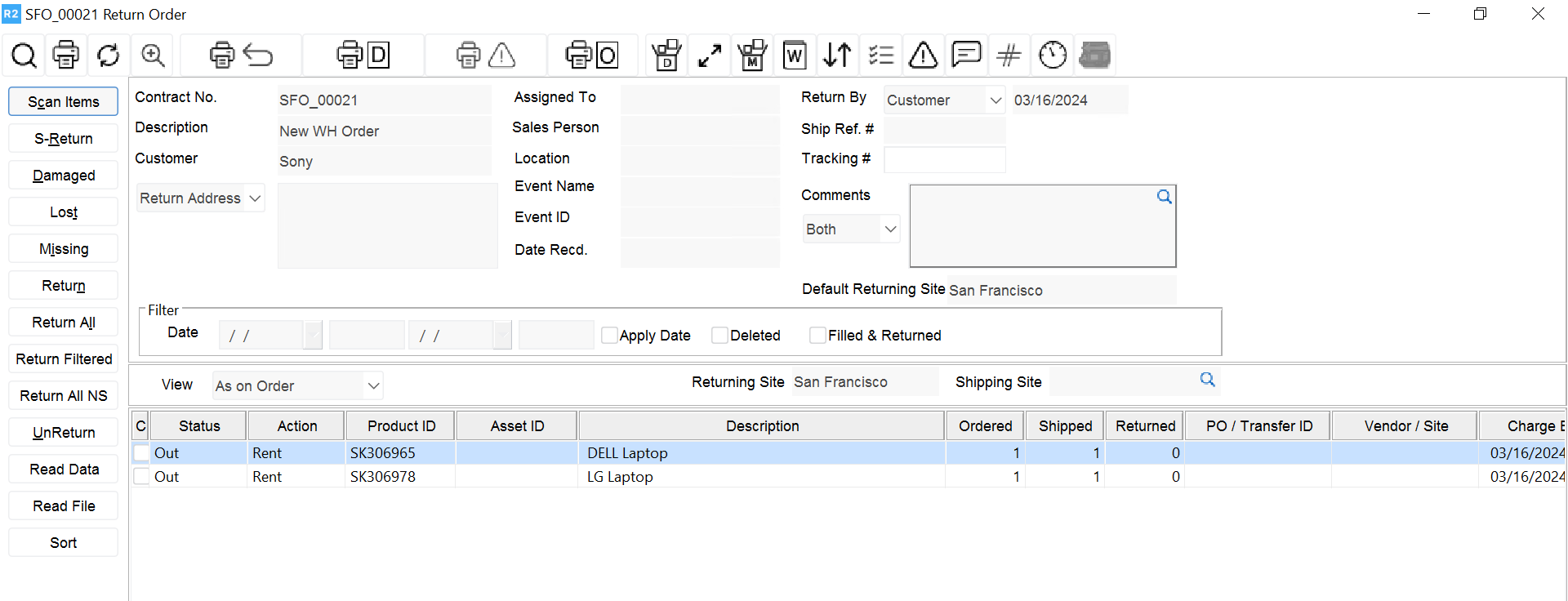Click the Return All button
The height and width of the screenshot is (601, 1568).
(x=64, y=323)
